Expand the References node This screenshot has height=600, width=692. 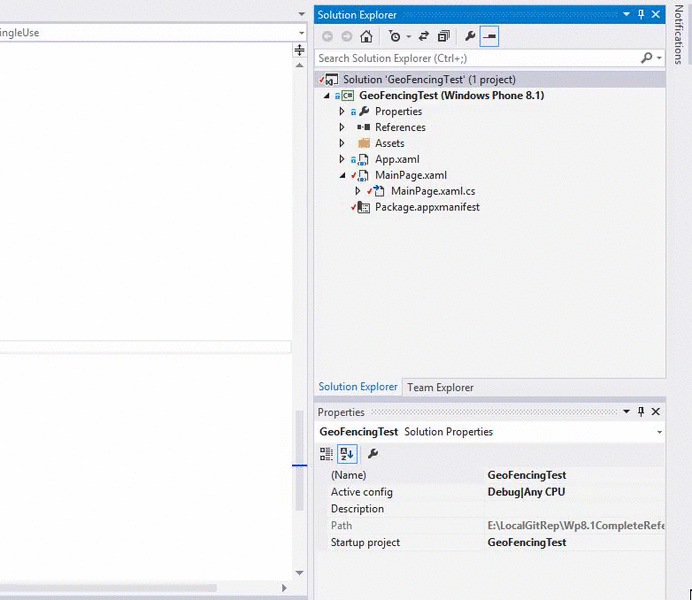(x=342, y=128)
